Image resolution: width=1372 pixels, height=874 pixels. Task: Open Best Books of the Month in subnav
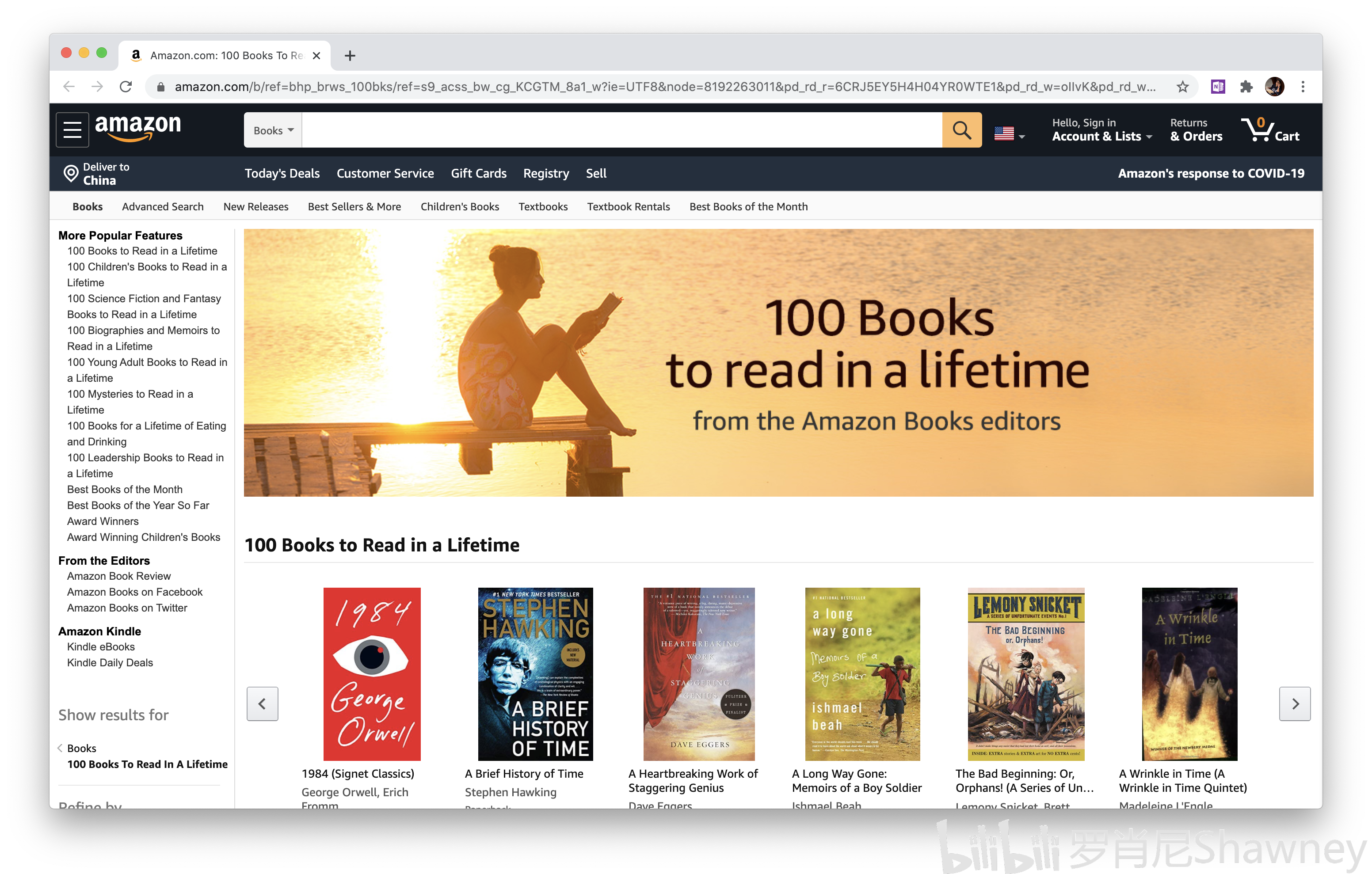[x=749, y=206]
